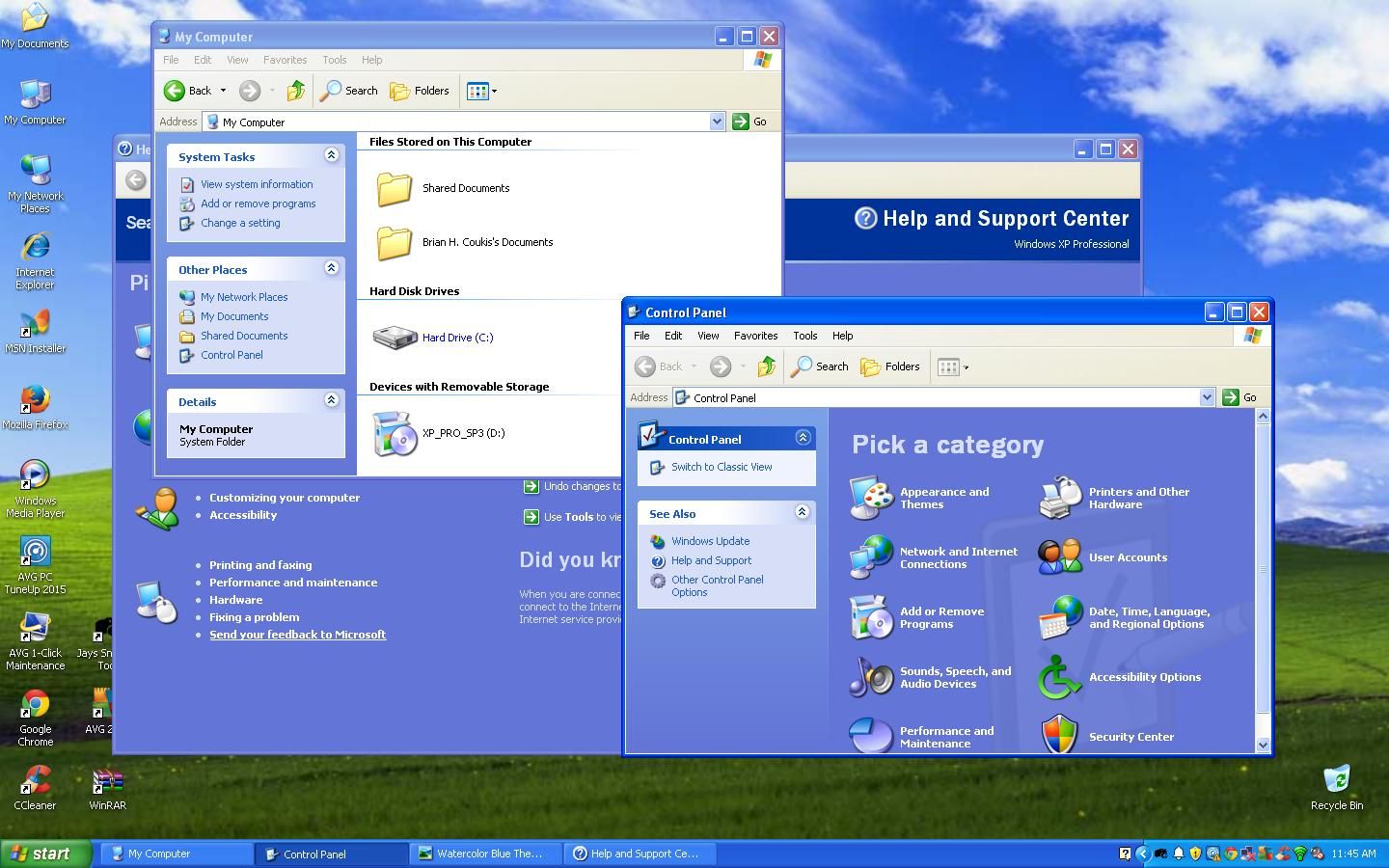Collapse System Tasks panel in My Computer
Screen dimensions: 1389x868
[331, 155]
